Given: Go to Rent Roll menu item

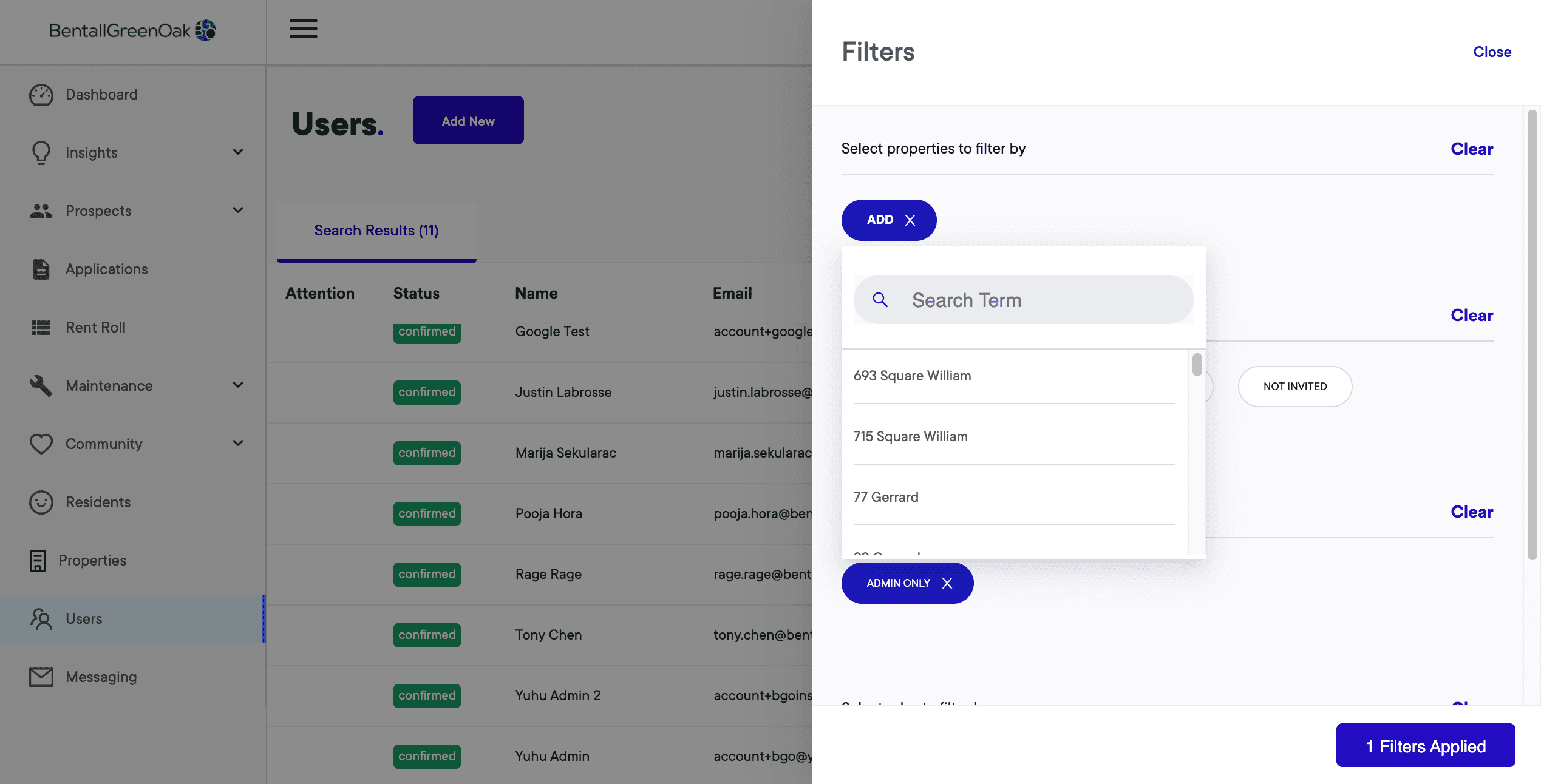Looking at the screenshot, I should [132, 328].
